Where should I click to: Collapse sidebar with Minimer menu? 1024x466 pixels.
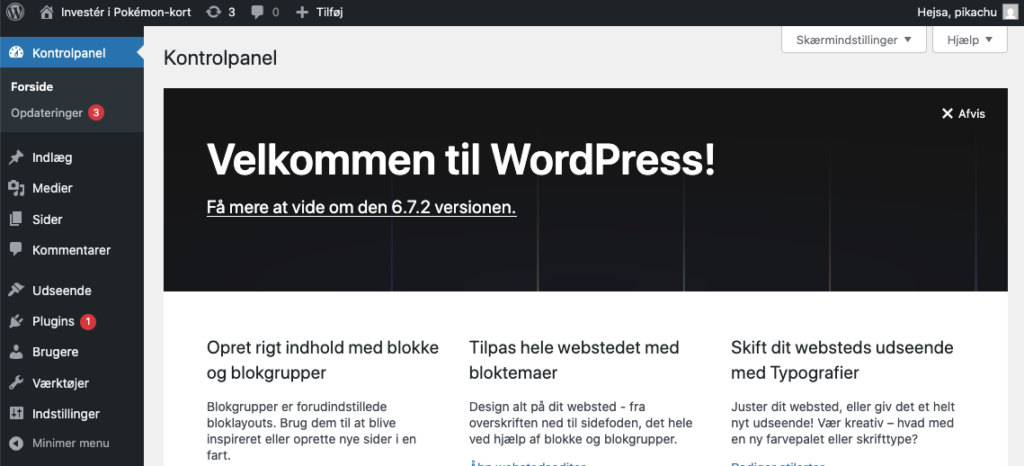click(72, 443)
